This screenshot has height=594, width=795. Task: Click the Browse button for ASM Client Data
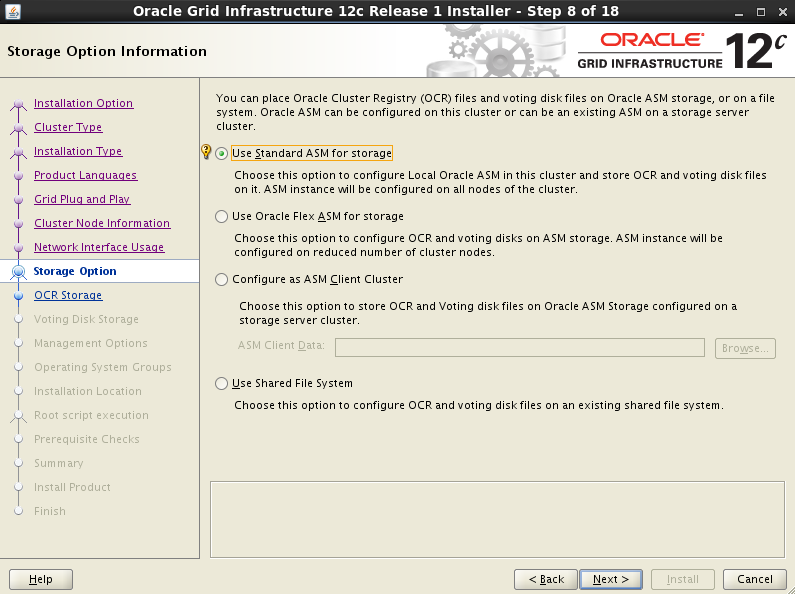(745, 348)
